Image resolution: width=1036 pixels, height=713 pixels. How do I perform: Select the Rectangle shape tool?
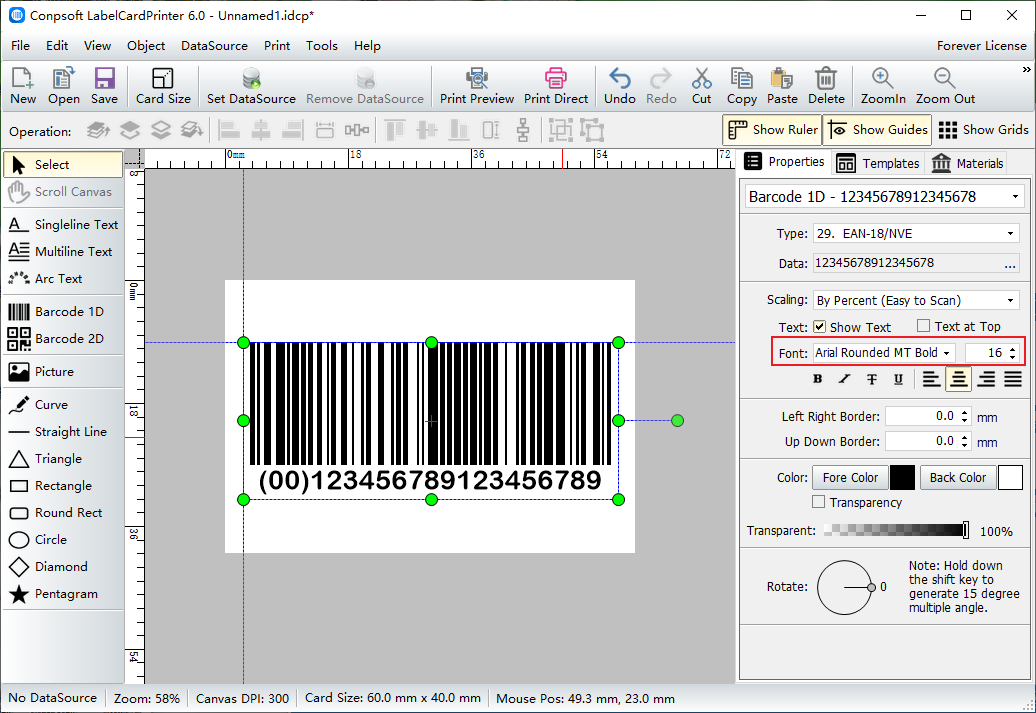click(63, 486)
